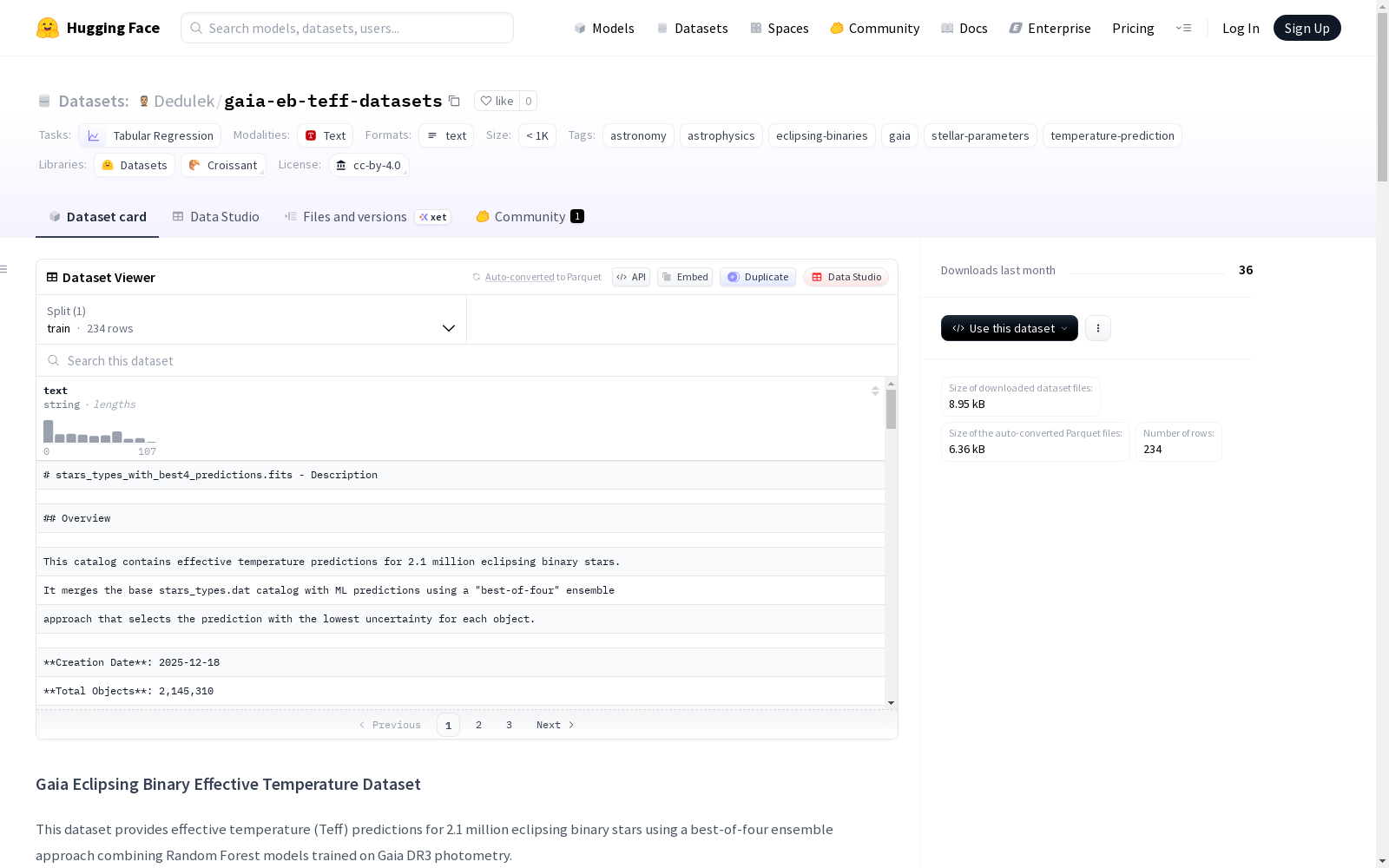Focus the Search models, datasets, users field
Viewport: 1389px width, 868px height.
click(x=347, y=28)
